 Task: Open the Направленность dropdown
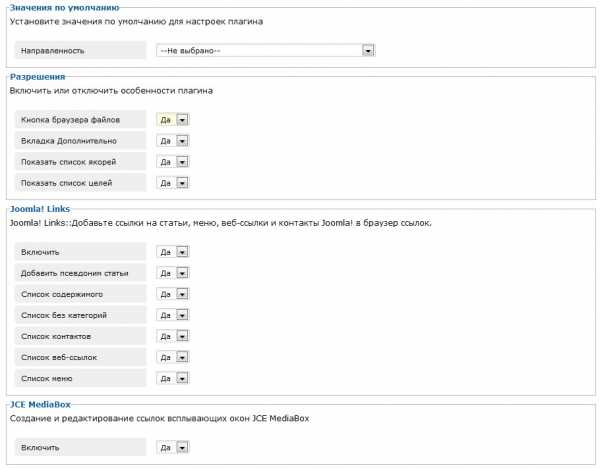(265, 49)
